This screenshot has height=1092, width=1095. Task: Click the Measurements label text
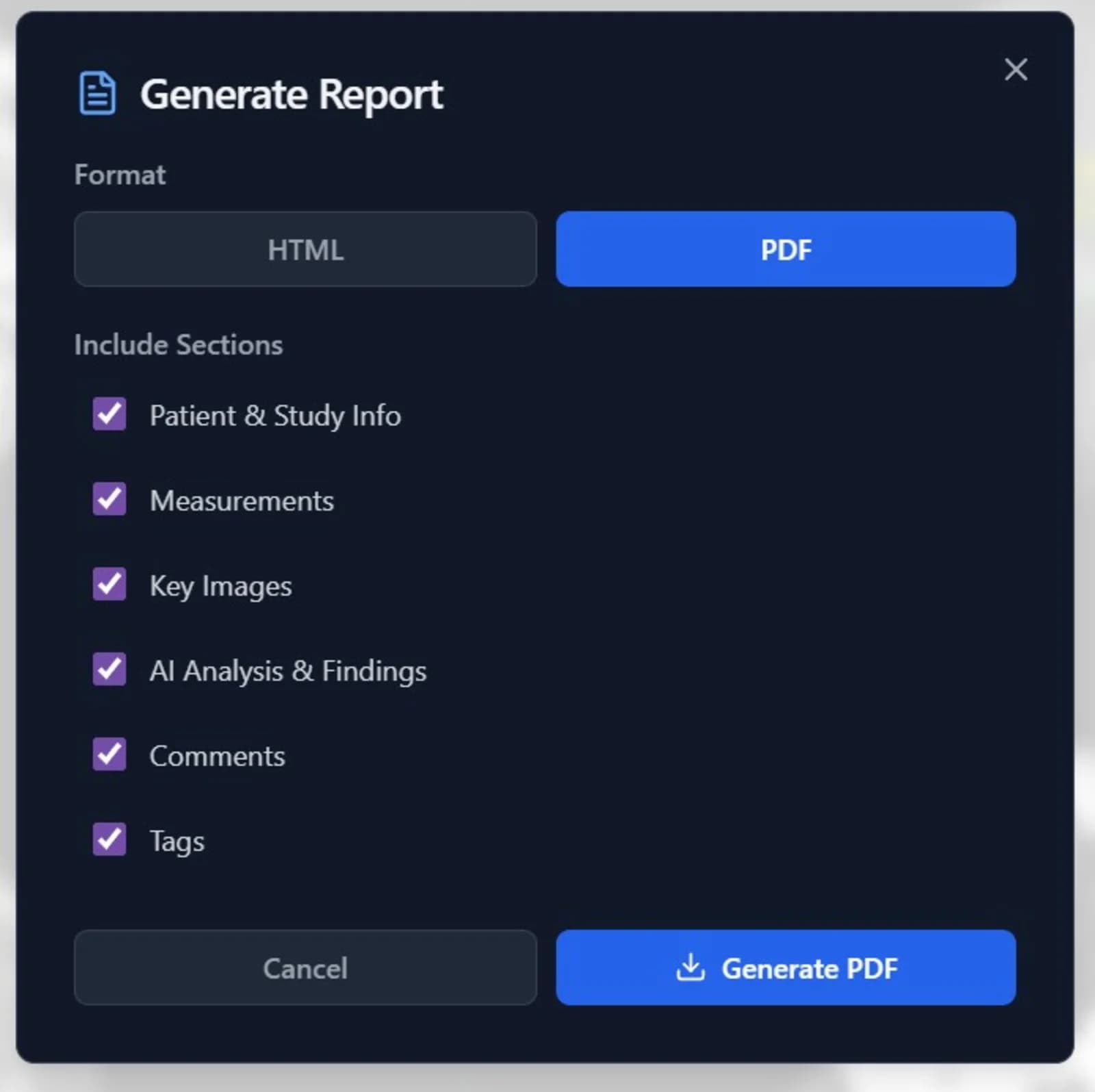242,500
